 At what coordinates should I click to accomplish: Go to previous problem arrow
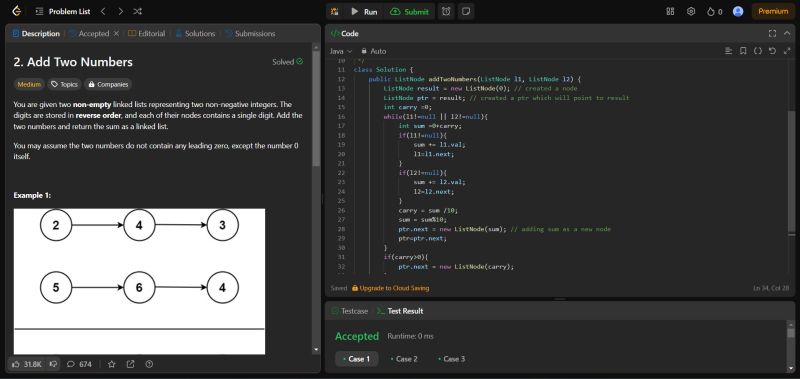104,11
